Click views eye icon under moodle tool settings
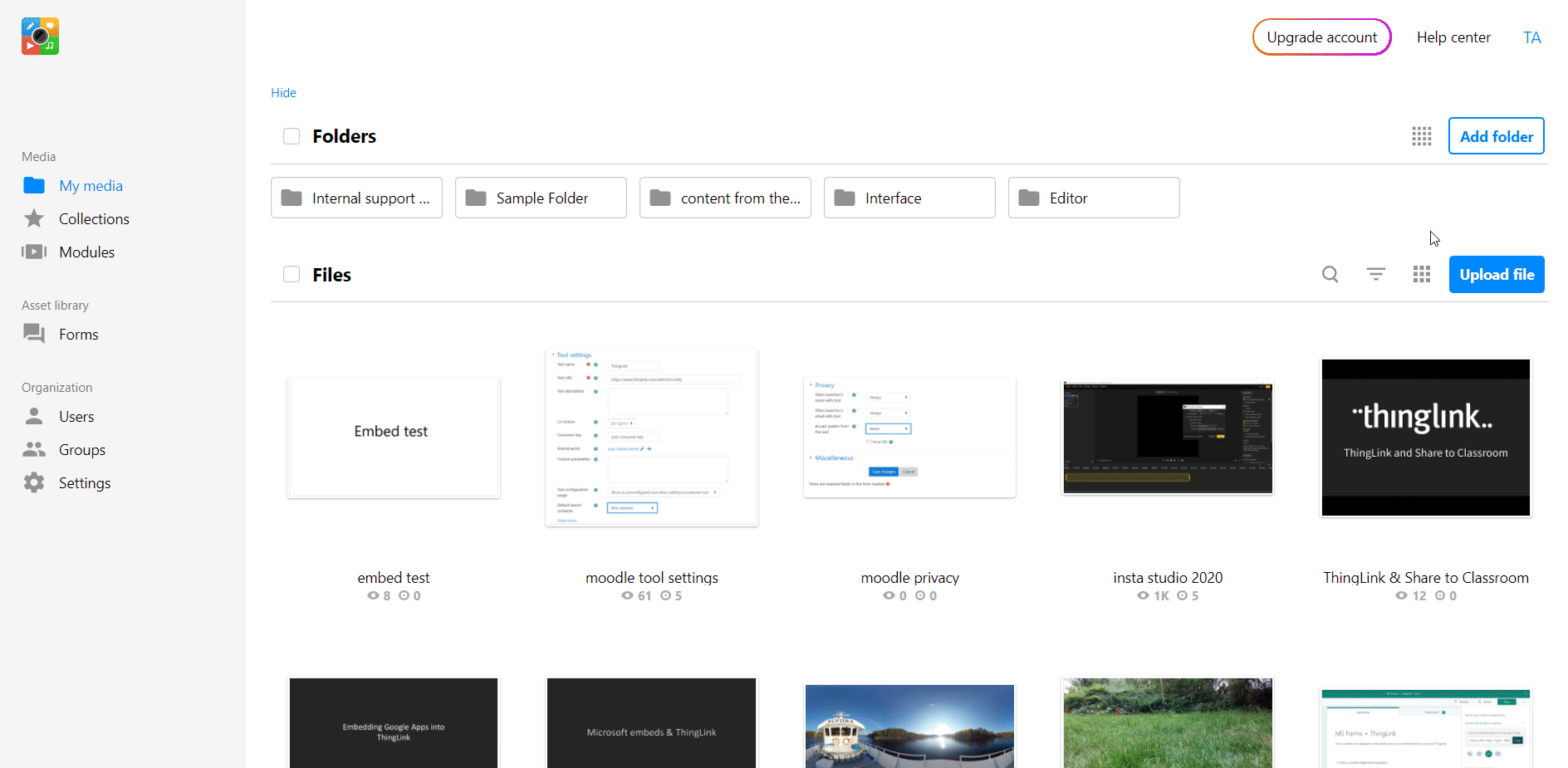Viewport: 1568px width, 768px height. [627, 596]
